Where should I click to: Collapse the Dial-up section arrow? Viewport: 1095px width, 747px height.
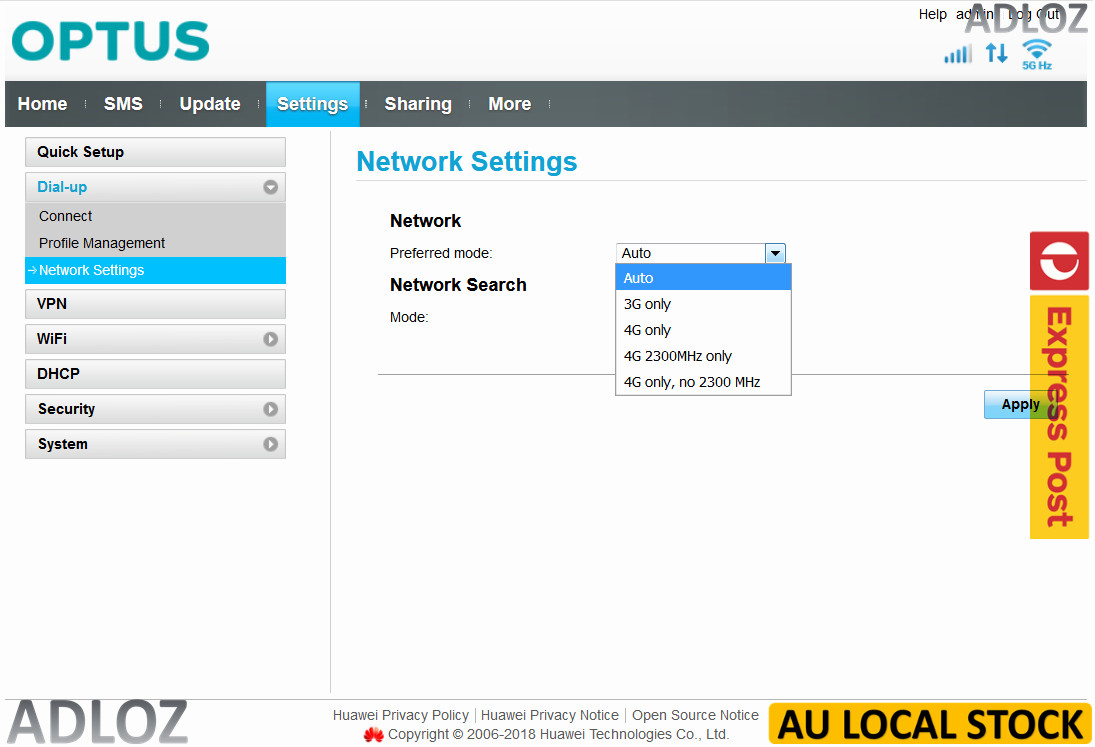coord(270,187)
